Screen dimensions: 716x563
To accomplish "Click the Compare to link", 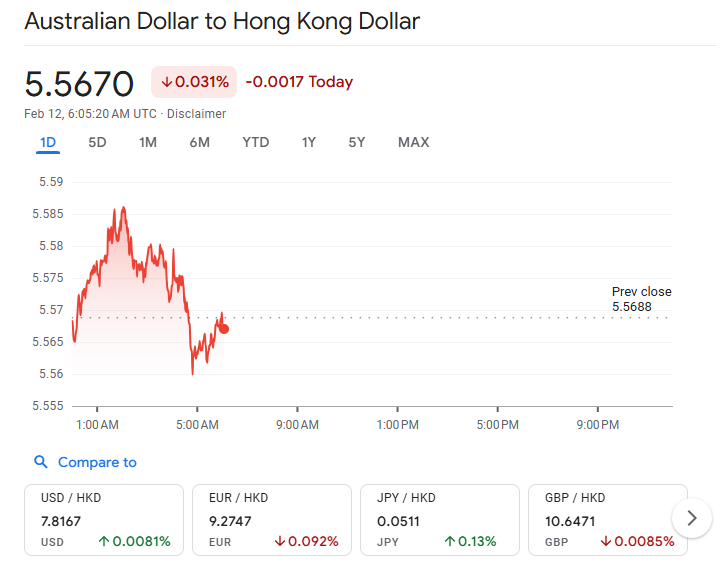I will [97, 462].
